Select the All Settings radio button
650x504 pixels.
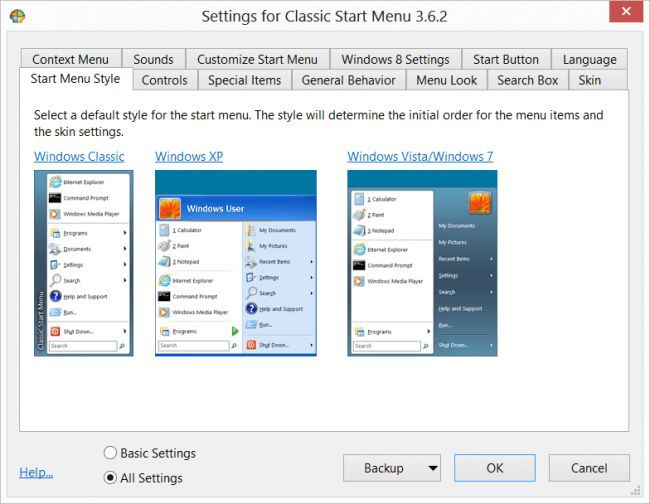pos(110,477)
